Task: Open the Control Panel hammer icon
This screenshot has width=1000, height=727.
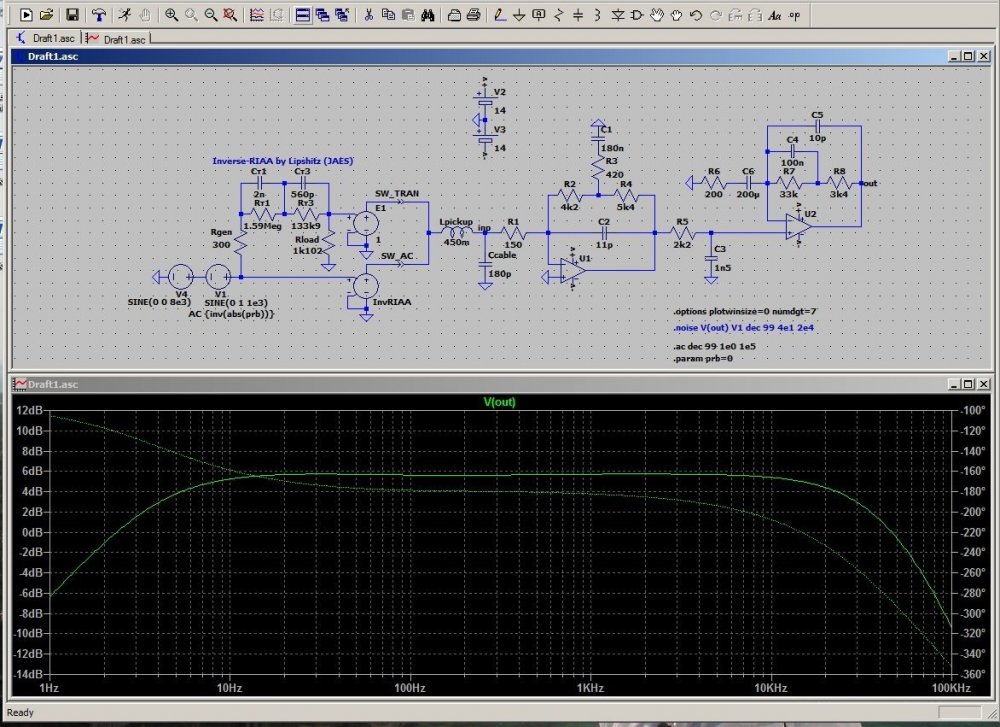Action: [x=98, y=15]
